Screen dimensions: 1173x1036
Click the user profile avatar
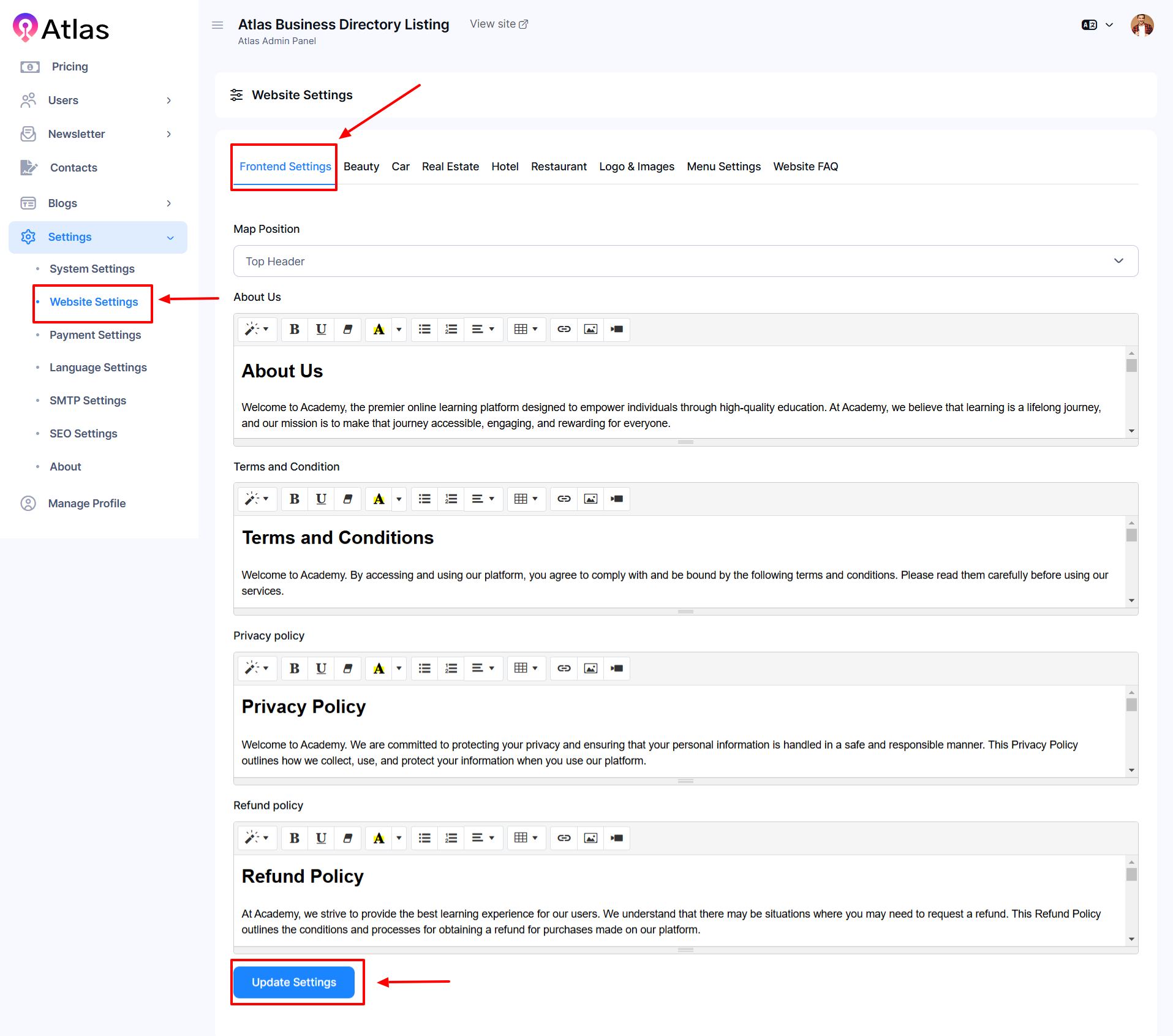click(x=1142, y=25)
